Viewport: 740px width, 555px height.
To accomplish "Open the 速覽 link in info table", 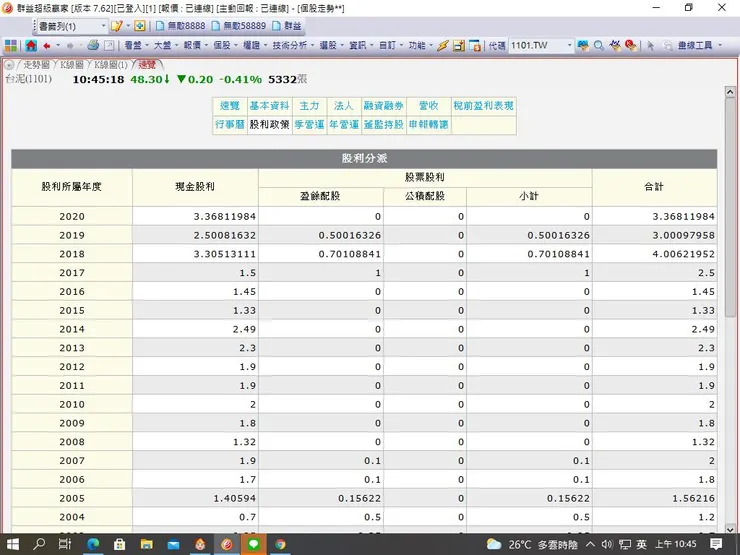I will click(x=230, y=106).
